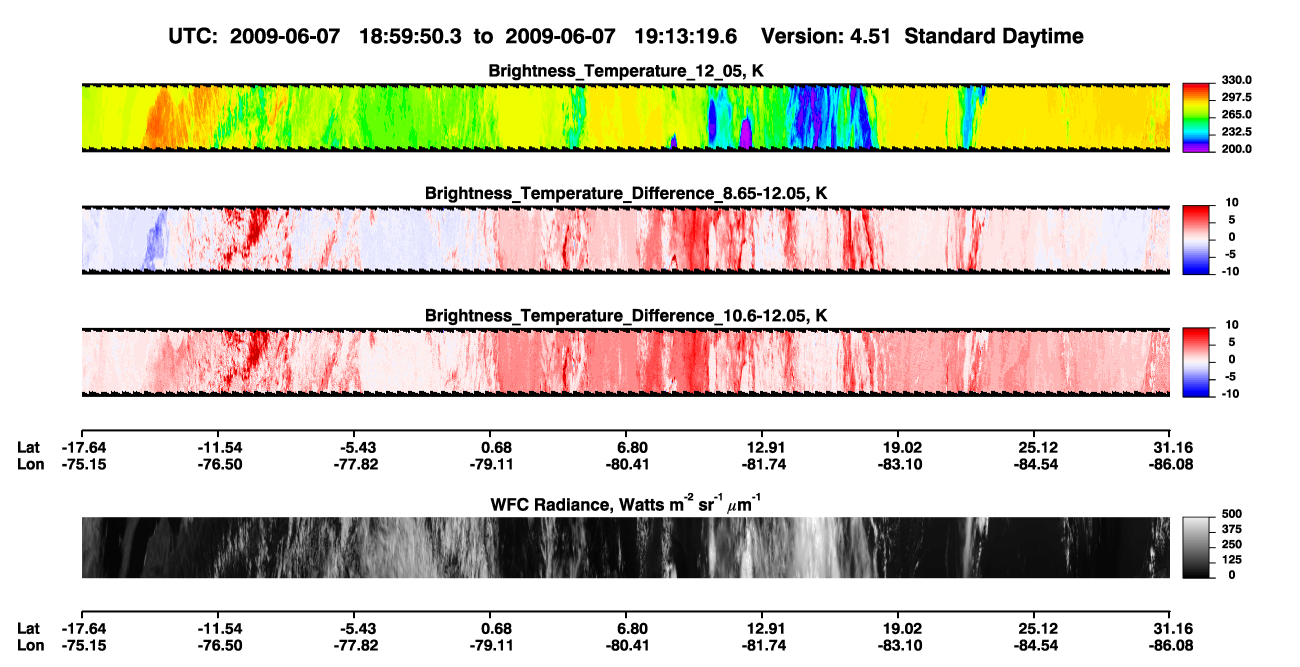
Task: Click latitude -5.43 on the axis above the WFC title
Action: 356,447
